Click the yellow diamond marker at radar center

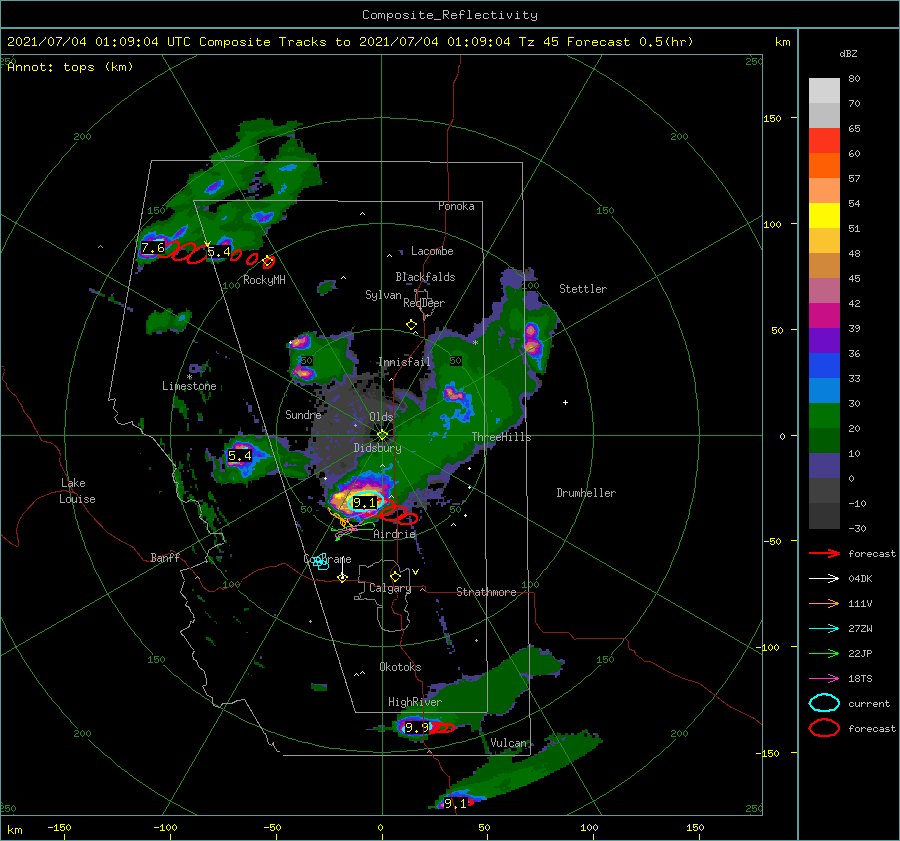click(x=382, y=435)
